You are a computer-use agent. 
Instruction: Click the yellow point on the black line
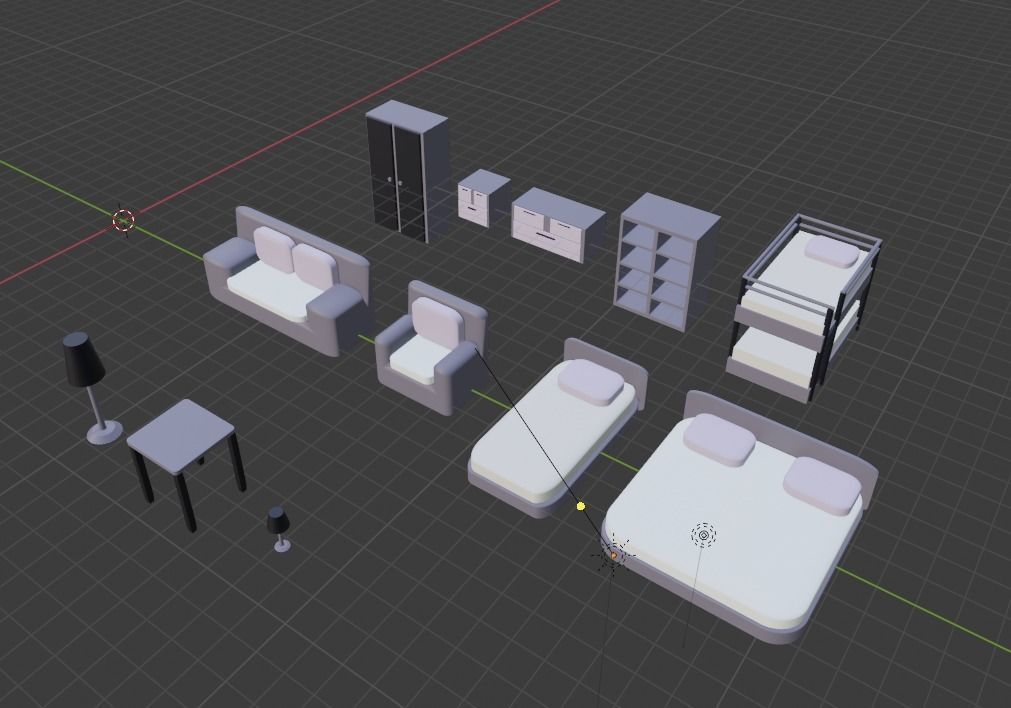(581, 506)
